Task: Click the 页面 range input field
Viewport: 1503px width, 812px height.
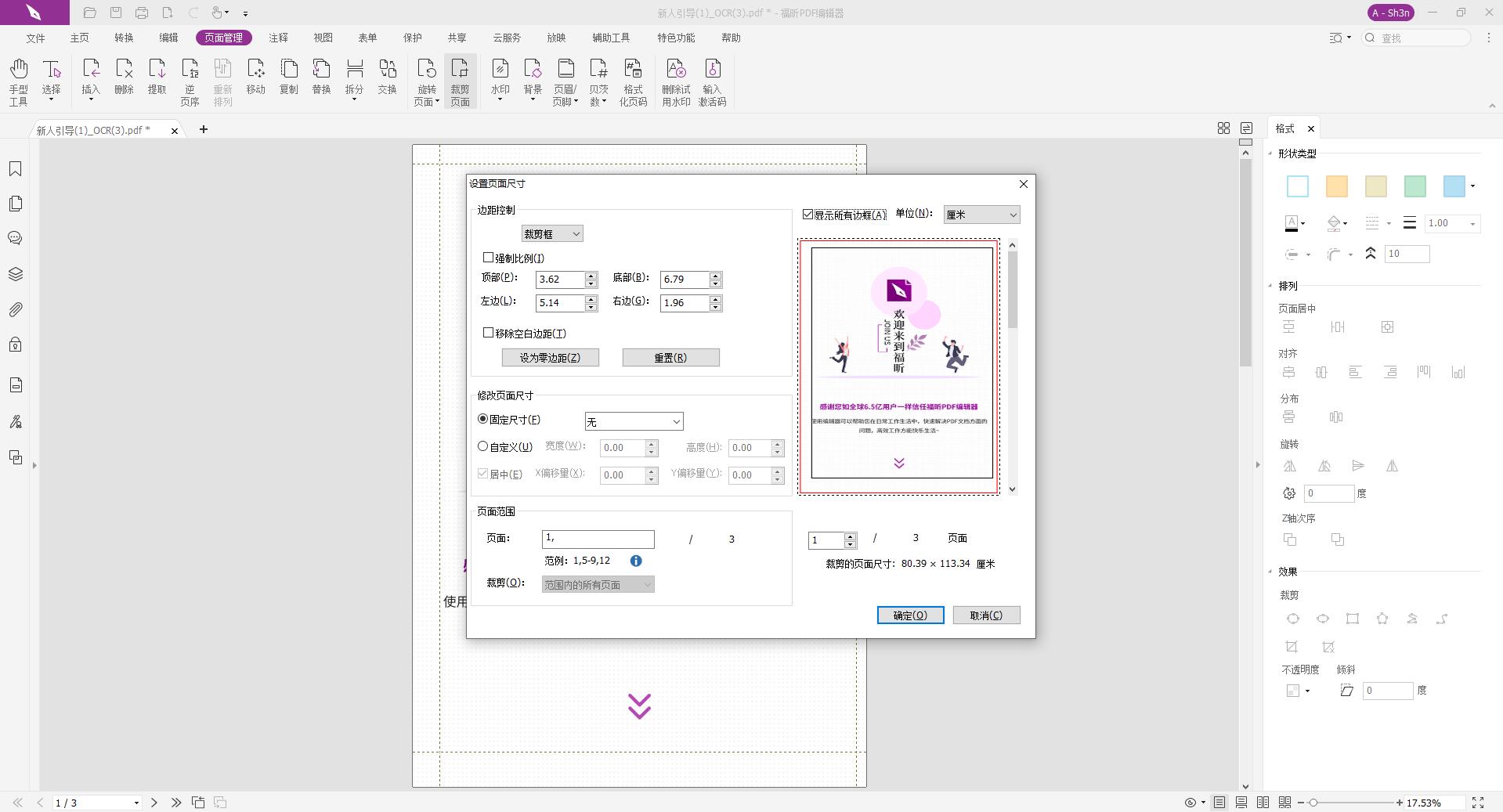Action: click(x=598, y=539)
